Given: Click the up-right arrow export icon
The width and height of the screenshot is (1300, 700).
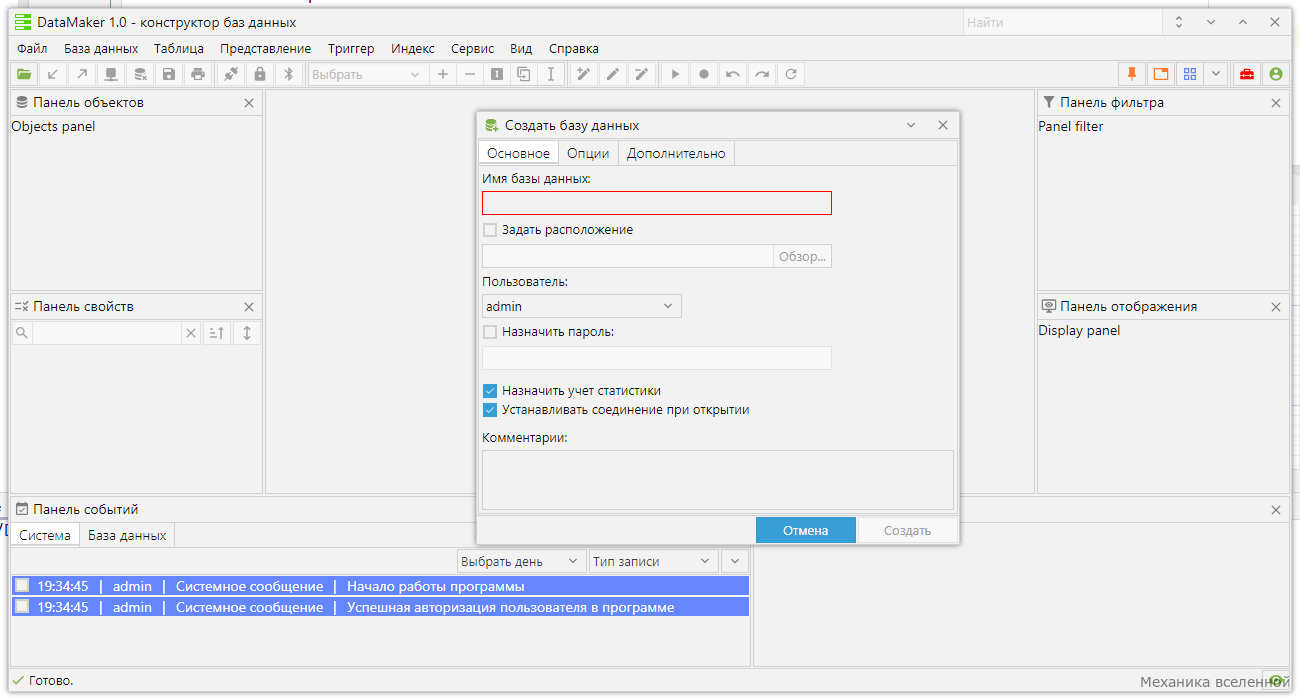Looking at the screenshot, I should pos(82,74).
